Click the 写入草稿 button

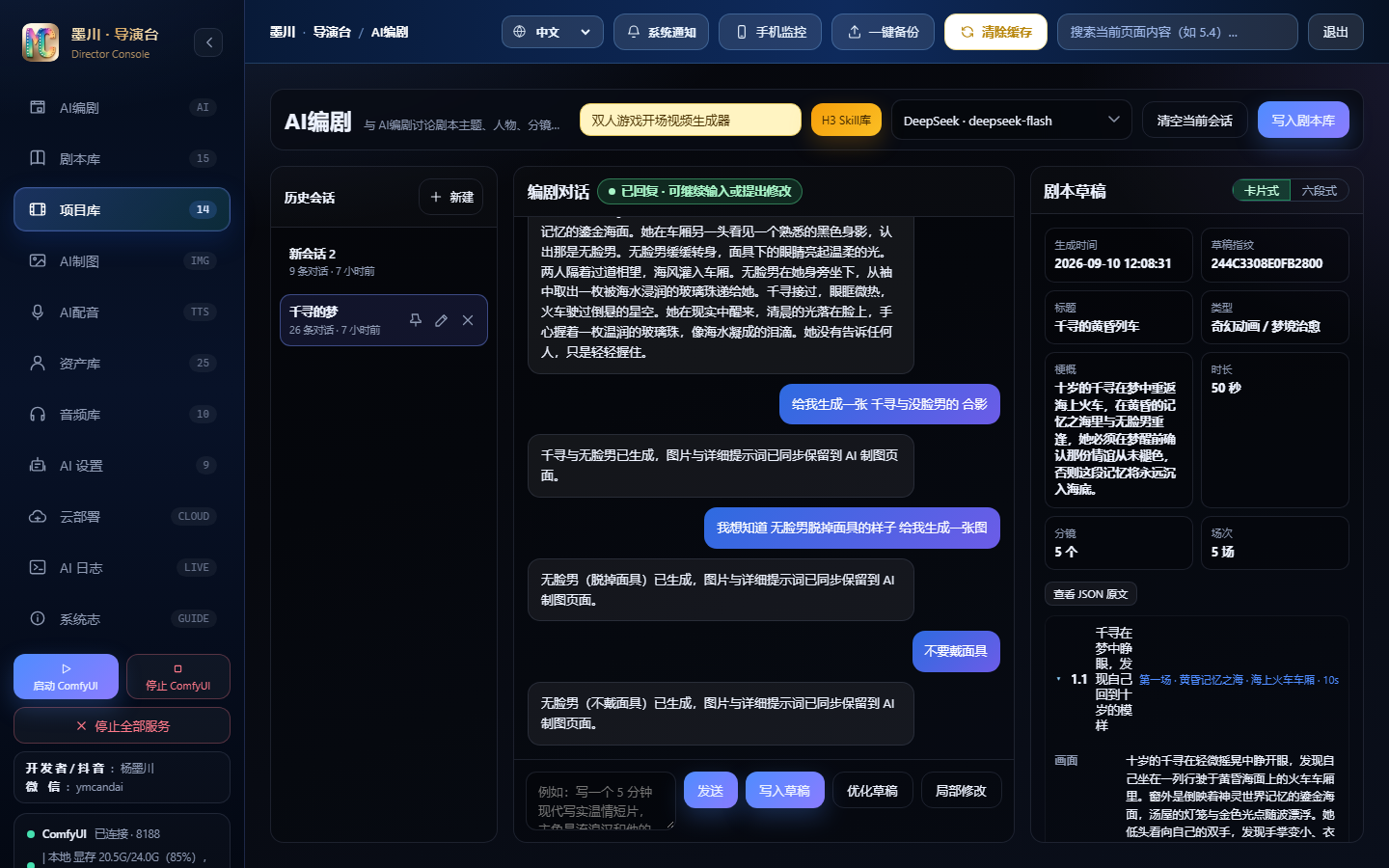click(x=784, y=791)
